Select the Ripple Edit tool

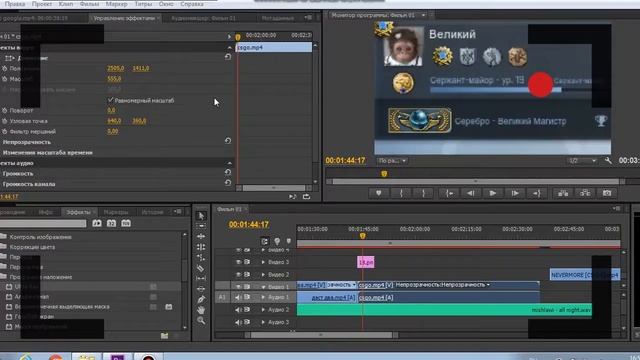click(201, 236)
